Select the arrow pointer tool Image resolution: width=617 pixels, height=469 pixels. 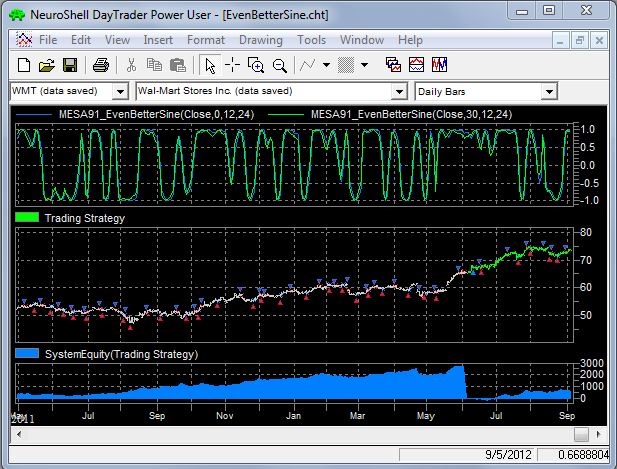[x=209, y=65]
